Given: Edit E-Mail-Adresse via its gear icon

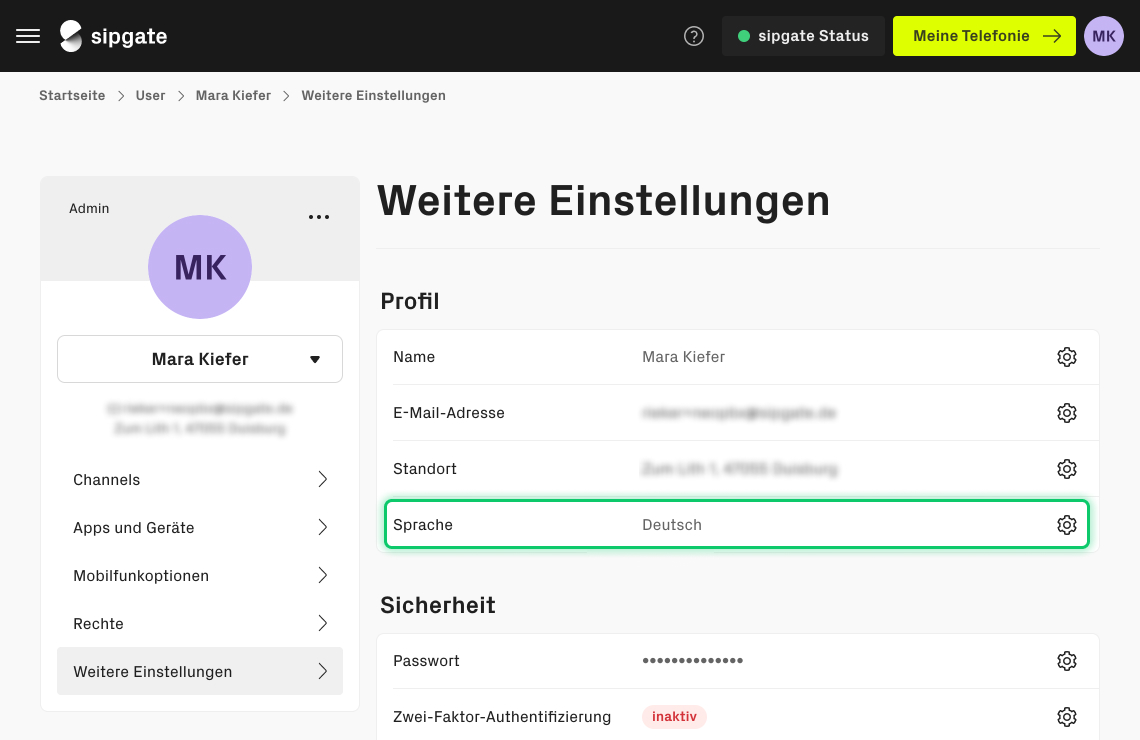Looking at the screenshot, I should [x=1066, y=413].
